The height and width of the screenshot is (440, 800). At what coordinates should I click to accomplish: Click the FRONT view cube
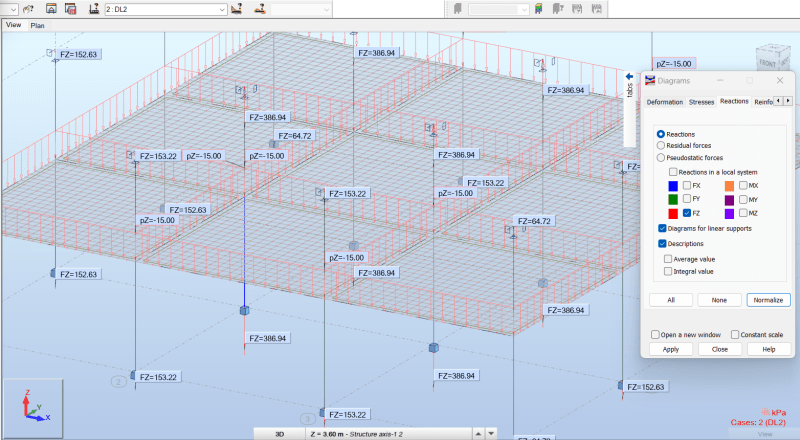click(771, 57)
